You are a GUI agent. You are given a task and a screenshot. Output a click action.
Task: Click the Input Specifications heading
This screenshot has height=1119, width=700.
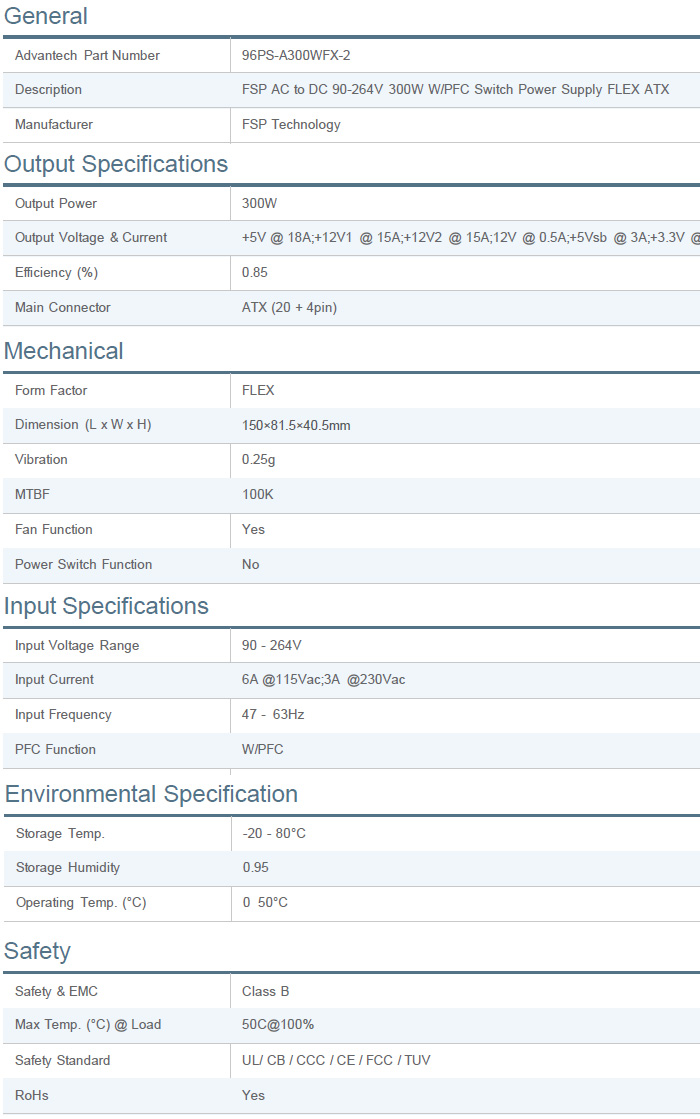(x=106, y=607)
